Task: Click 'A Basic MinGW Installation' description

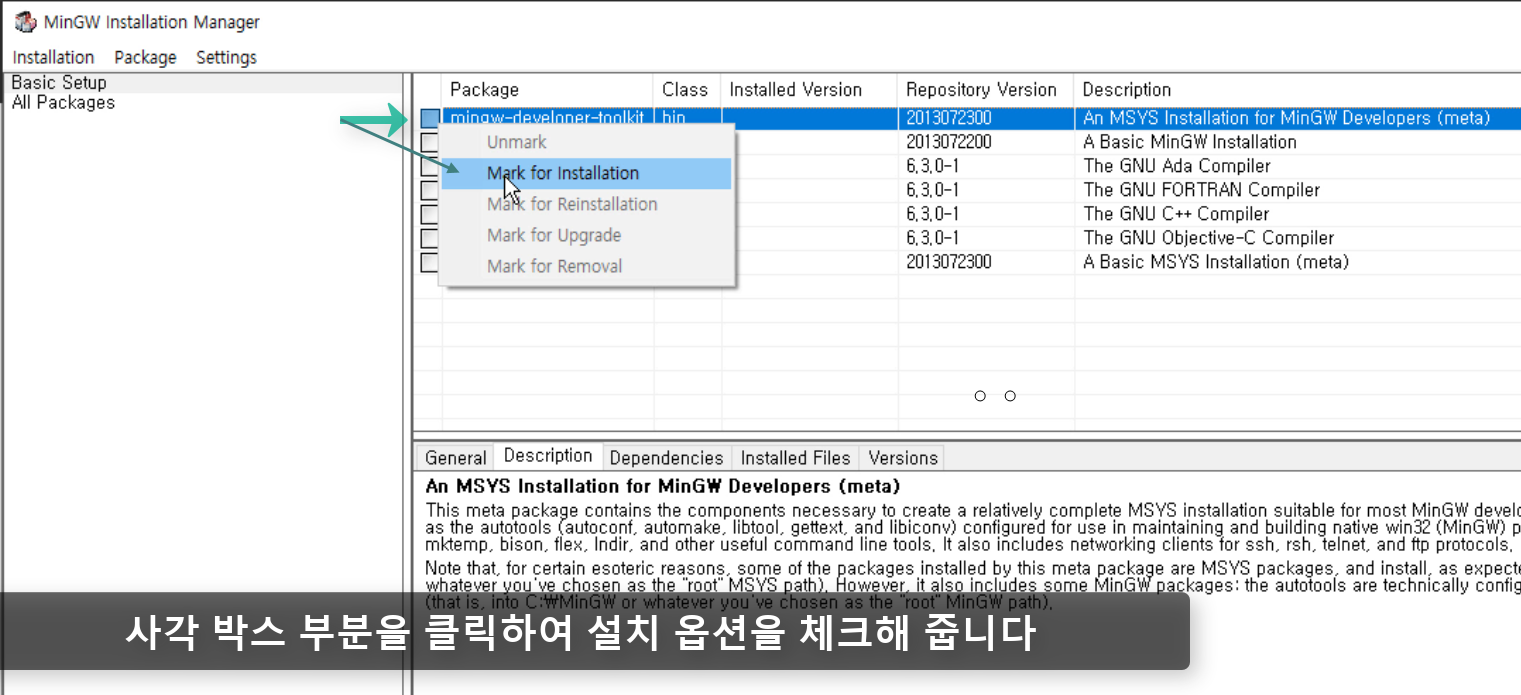Action: click(x=1190, y=142)
